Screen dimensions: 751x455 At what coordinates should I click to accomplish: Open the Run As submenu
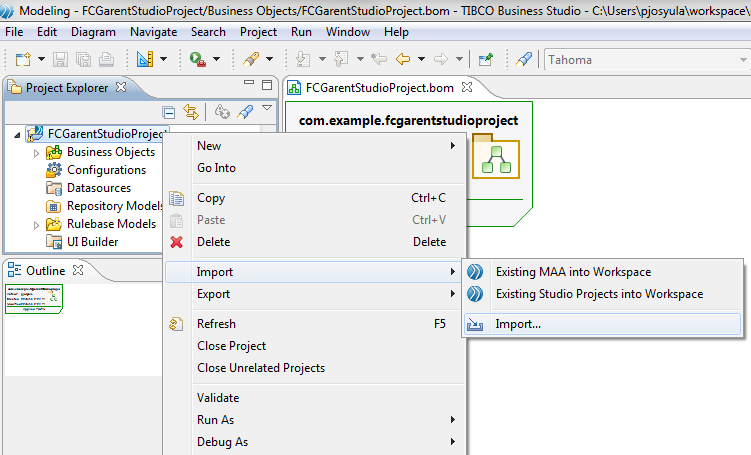(x=314, y=420)
